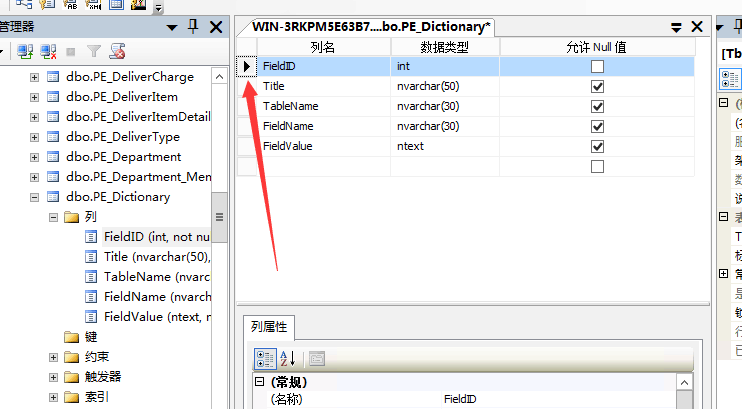The image size is (742, 409).
Task: Collapse the dbo.PE_Dictionary table node
Action: pos(34,197)
